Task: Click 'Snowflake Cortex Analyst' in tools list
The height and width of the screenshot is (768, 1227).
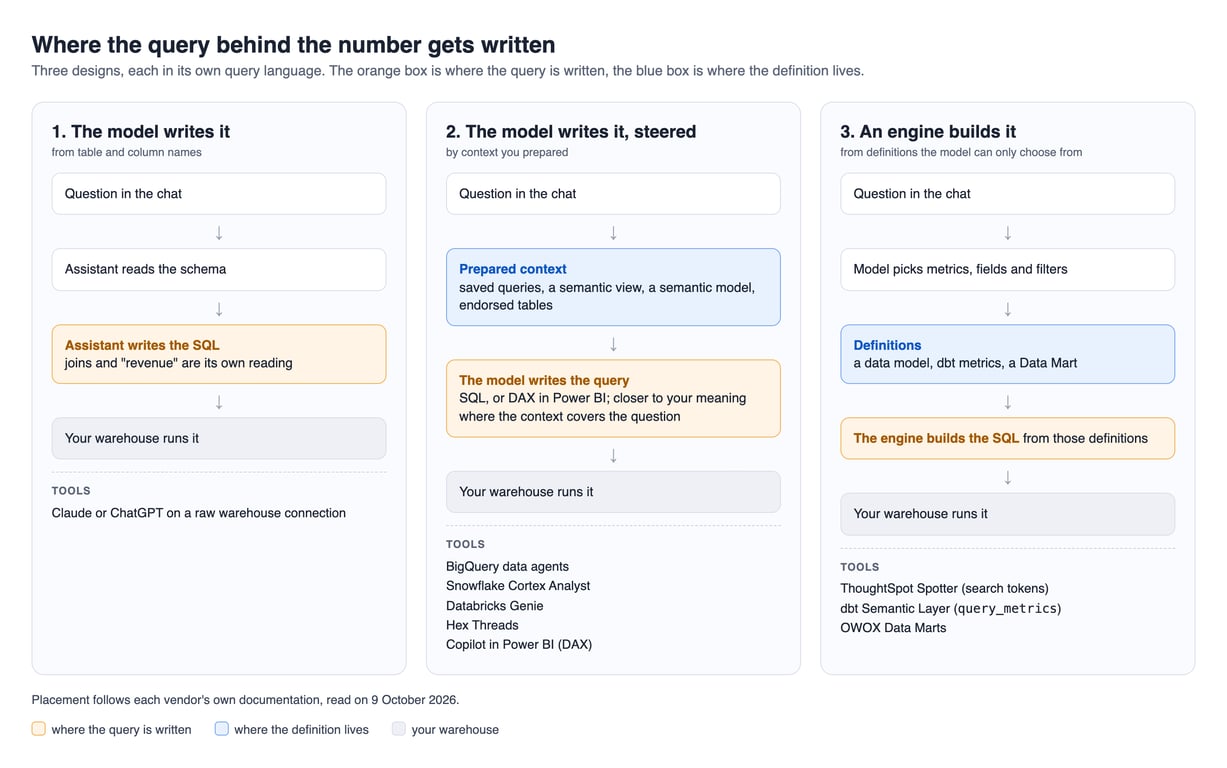Action: click(518, 586)
